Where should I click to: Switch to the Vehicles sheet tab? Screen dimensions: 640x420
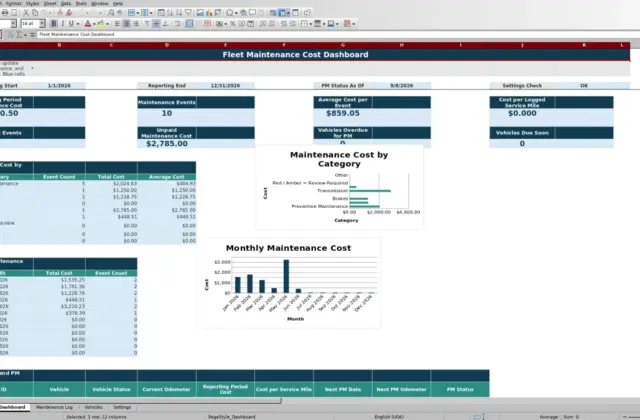pos(93,407)
